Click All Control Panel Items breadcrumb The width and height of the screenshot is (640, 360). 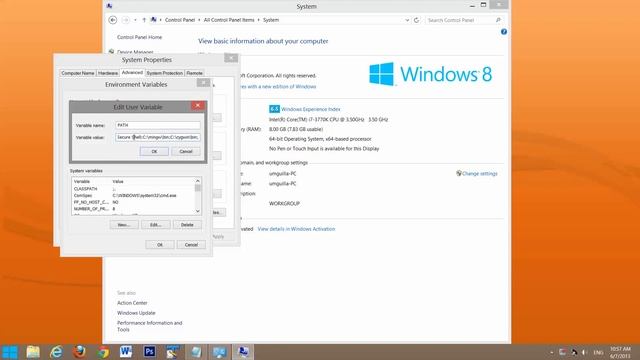[229, 20]
